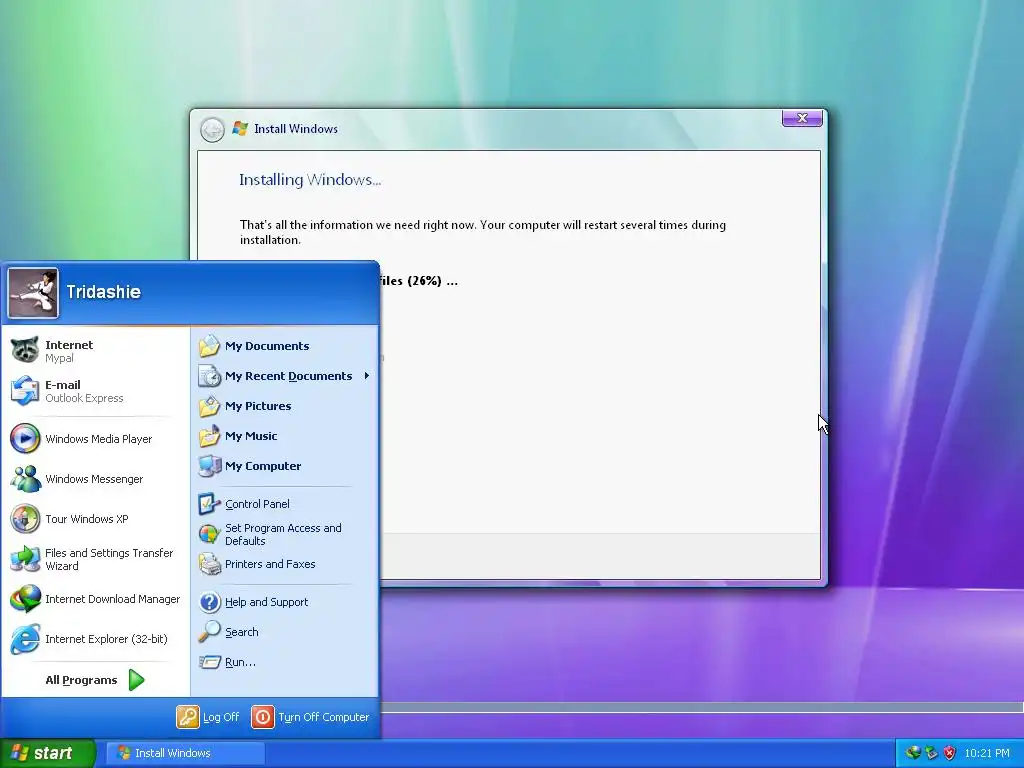
Task: Start the Tour Windows XP icon
Action: (x=25, y=519)
